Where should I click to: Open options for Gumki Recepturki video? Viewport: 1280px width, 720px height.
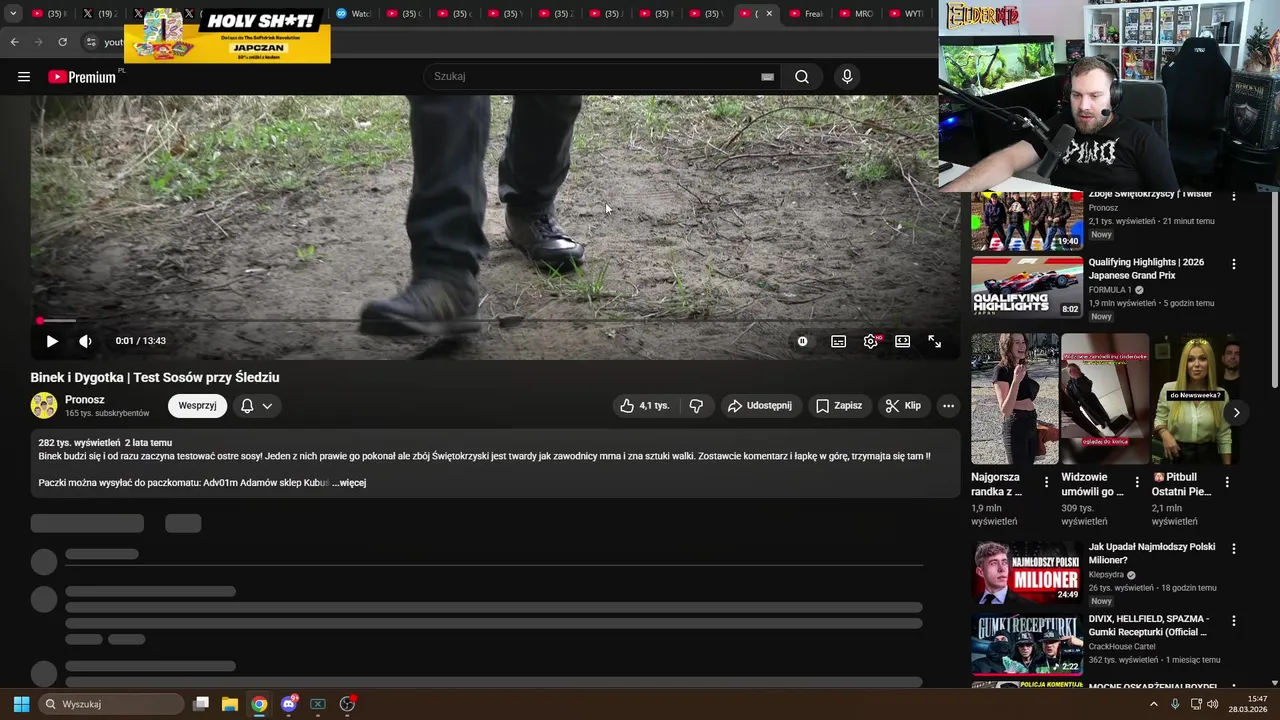[1233, 620]
